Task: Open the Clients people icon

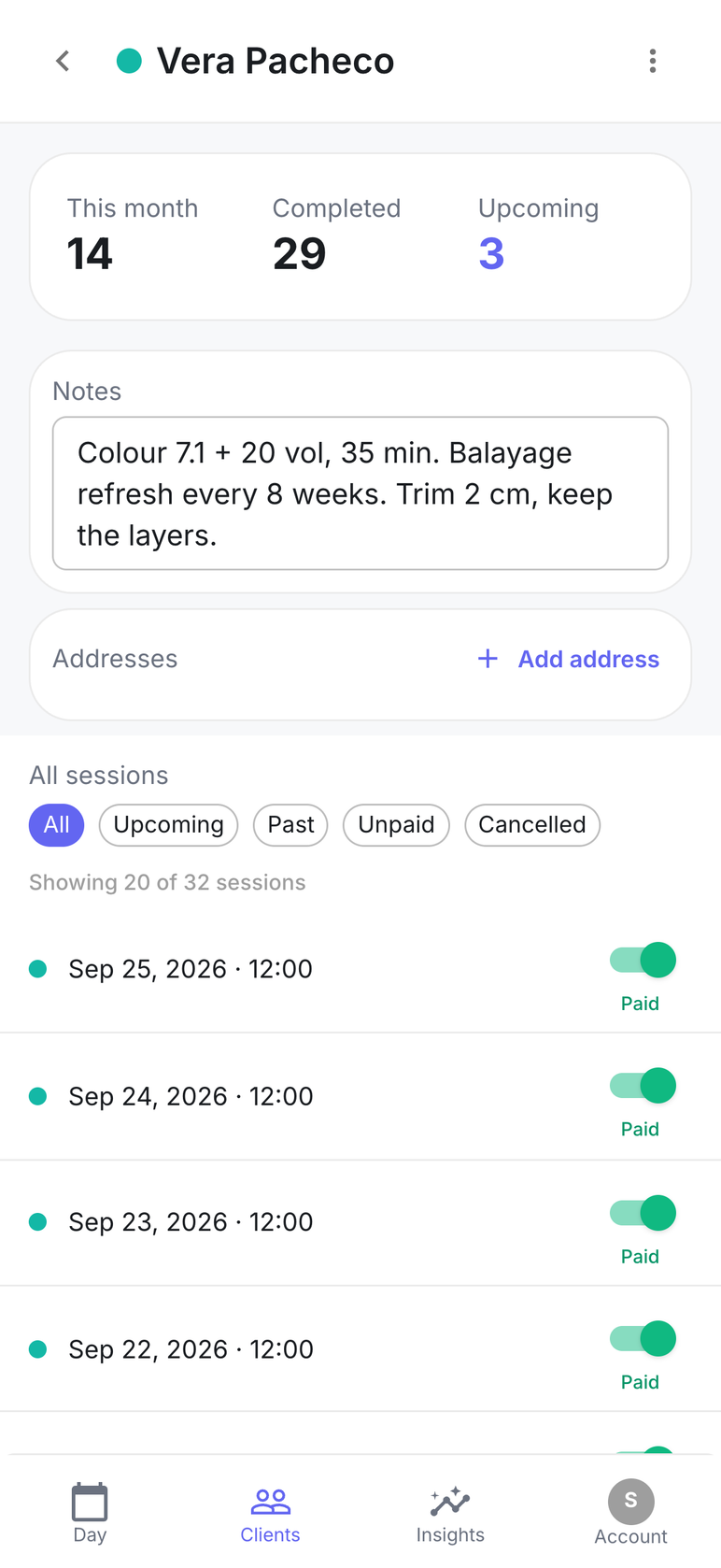Action: [271, 1502]
